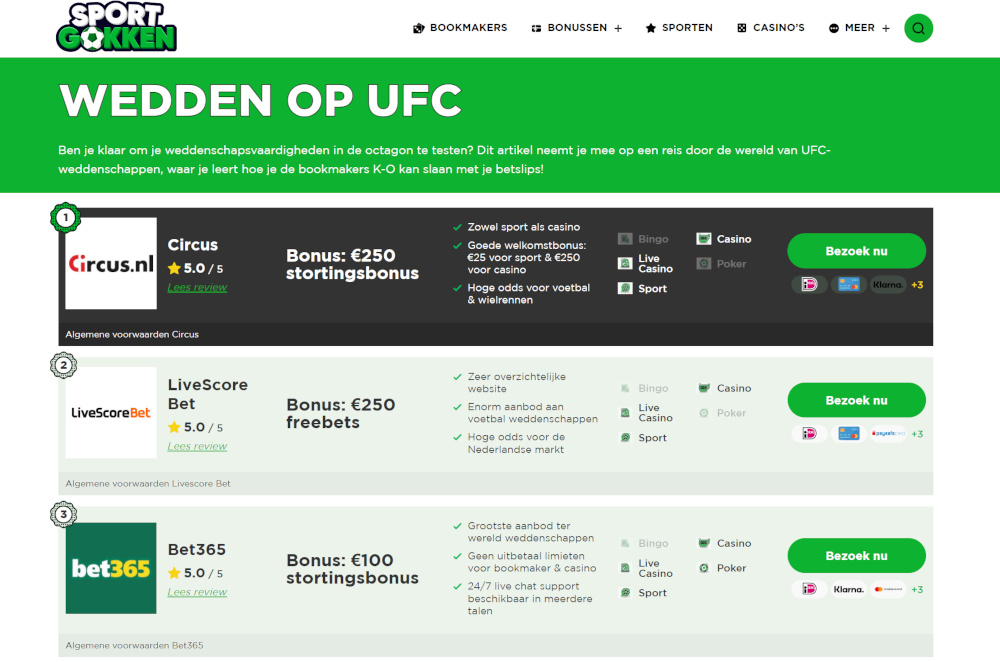Click the credit card icon under LiveScore Bet
Viewport: 1000px width, 662px height.
[849, 434]
